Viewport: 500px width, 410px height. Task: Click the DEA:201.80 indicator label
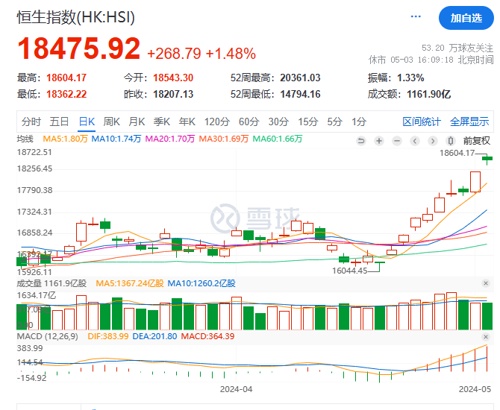(x=155, y=336)
